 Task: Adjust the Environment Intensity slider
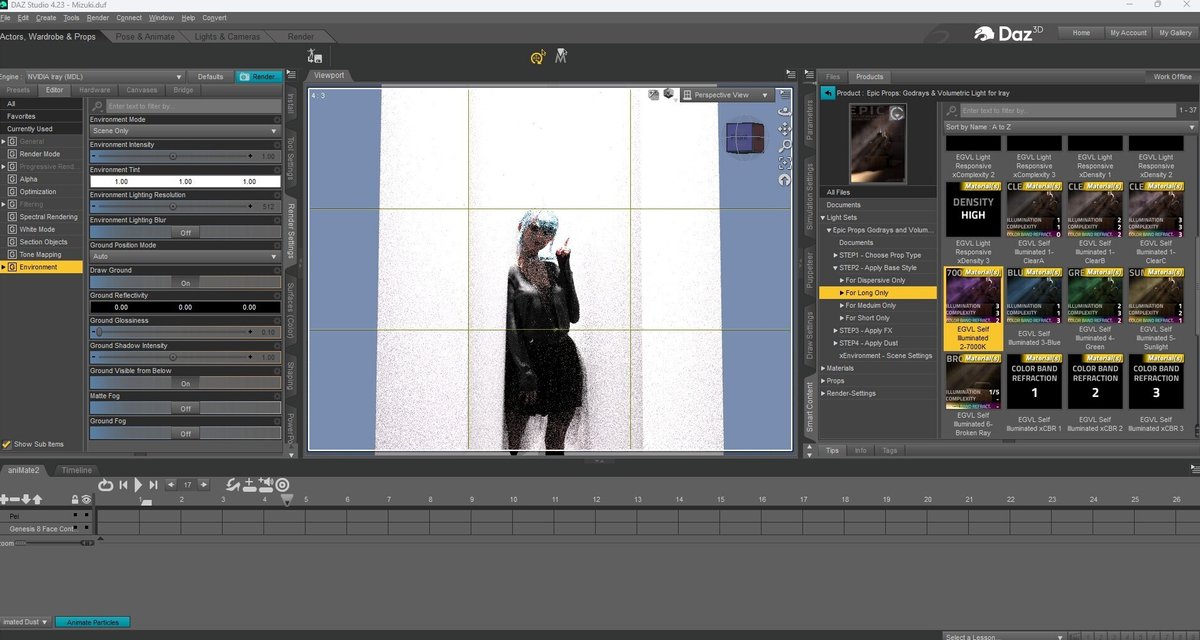coord(174,157)
